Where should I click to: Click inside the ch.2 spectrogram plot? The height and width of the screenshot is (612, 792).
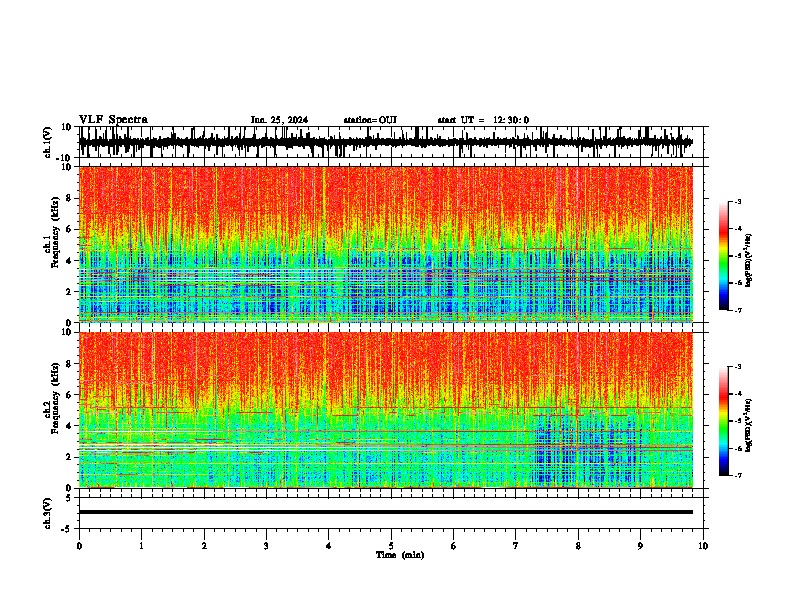[386, 410]
